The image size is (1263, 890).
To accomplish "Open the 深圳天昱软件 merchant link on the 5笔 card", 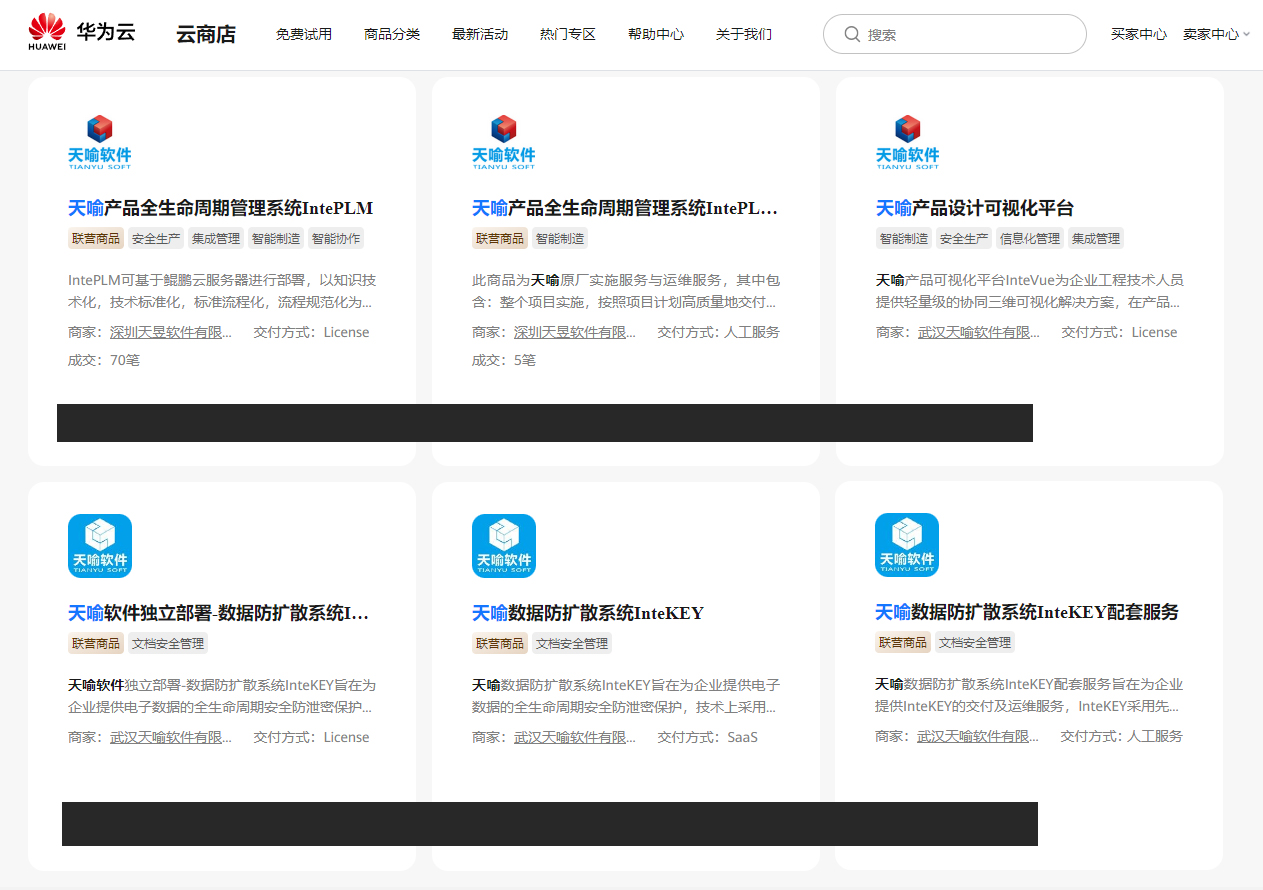I will click(x=575, y=332).
